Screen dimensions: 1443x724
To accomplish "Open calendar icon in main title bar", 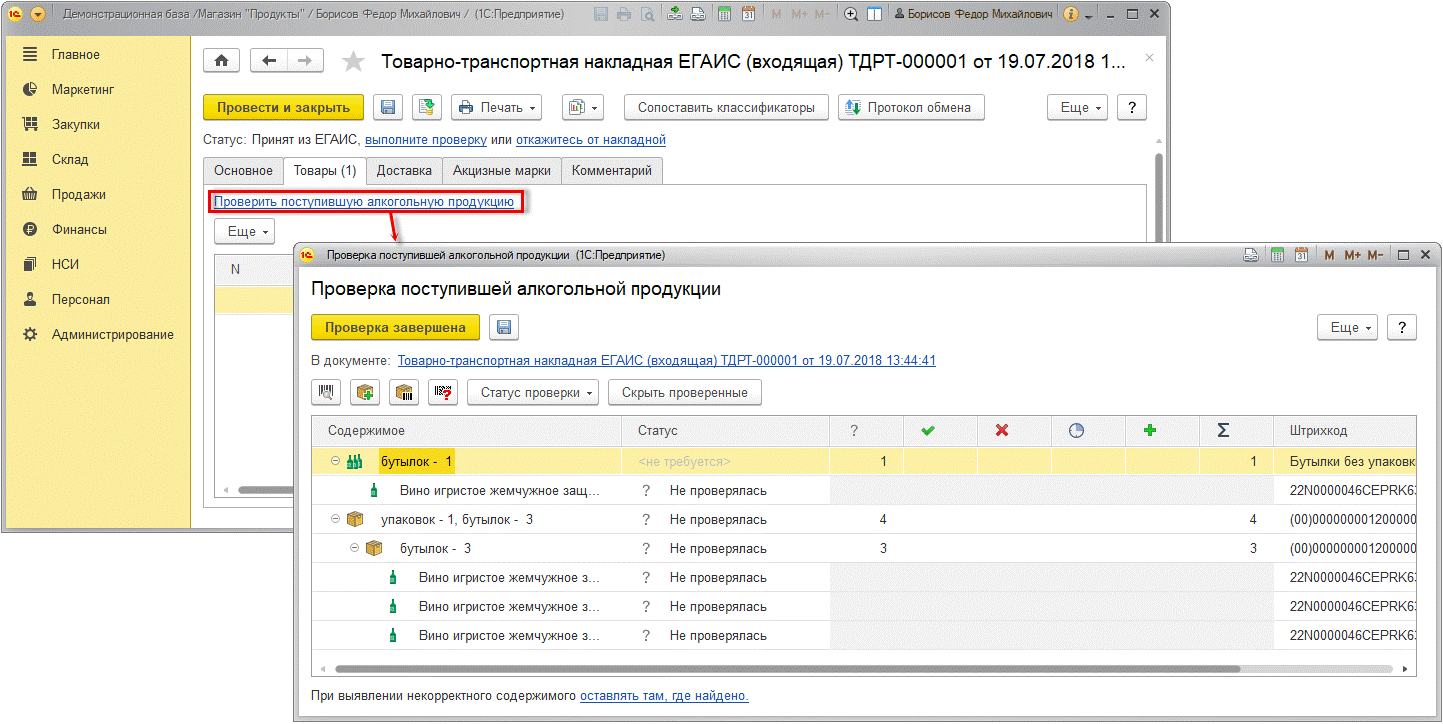I will [x=749, y=14].
